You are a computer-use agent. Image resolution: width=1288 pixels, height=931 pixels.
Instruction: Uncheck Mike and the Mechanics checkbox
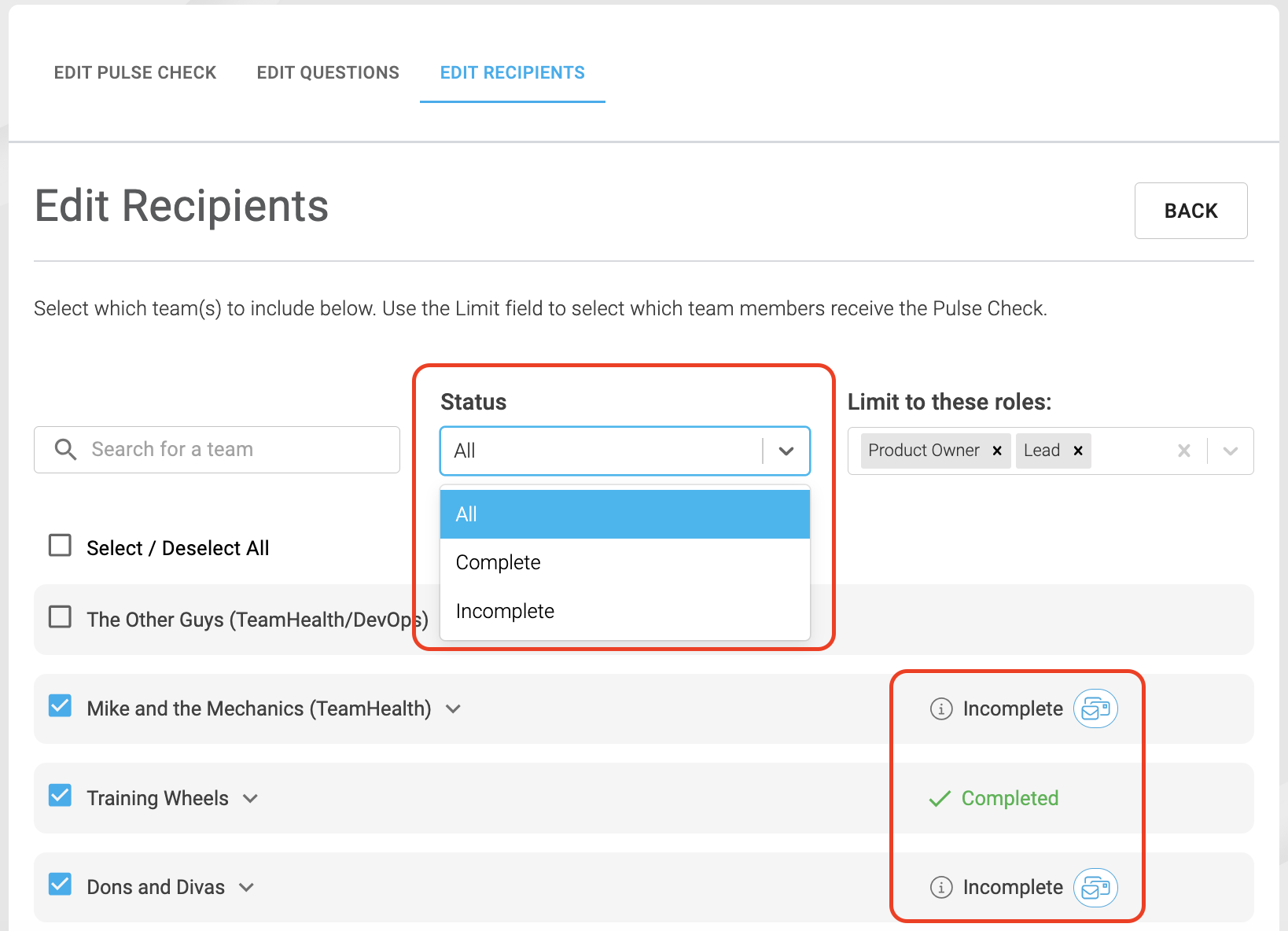[x=60, y=705]
